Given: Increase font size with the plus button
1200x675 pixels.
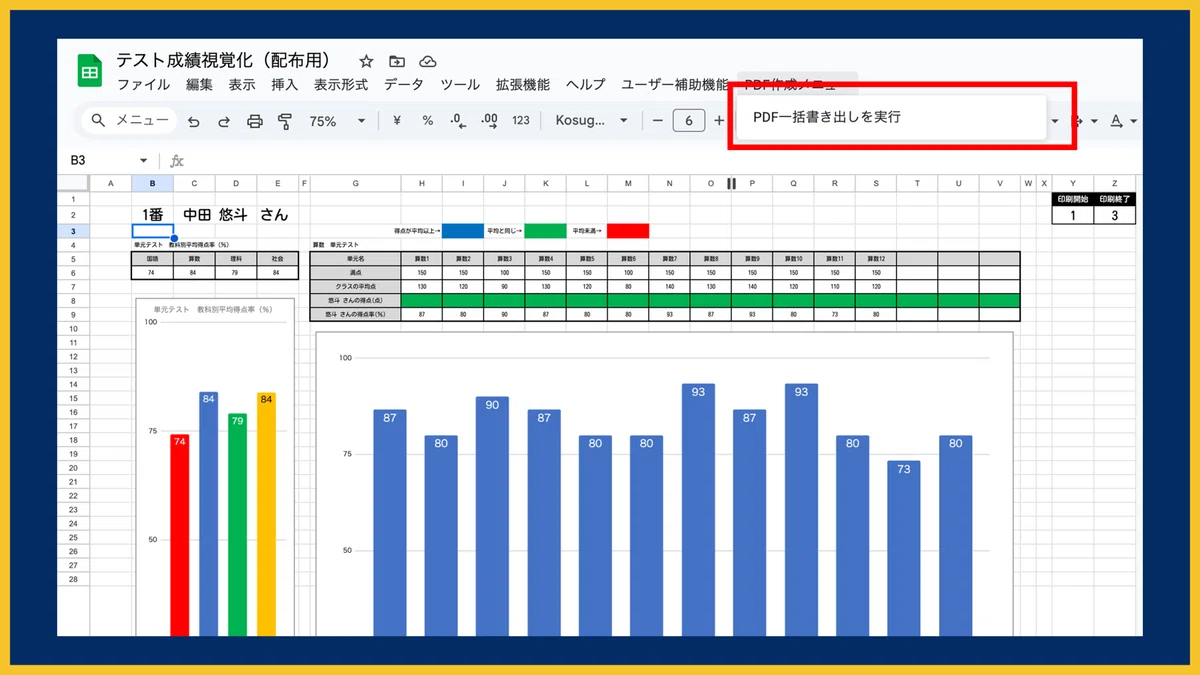Looking at the screenshot, I should pyautogui.click(x=719, y=121).
